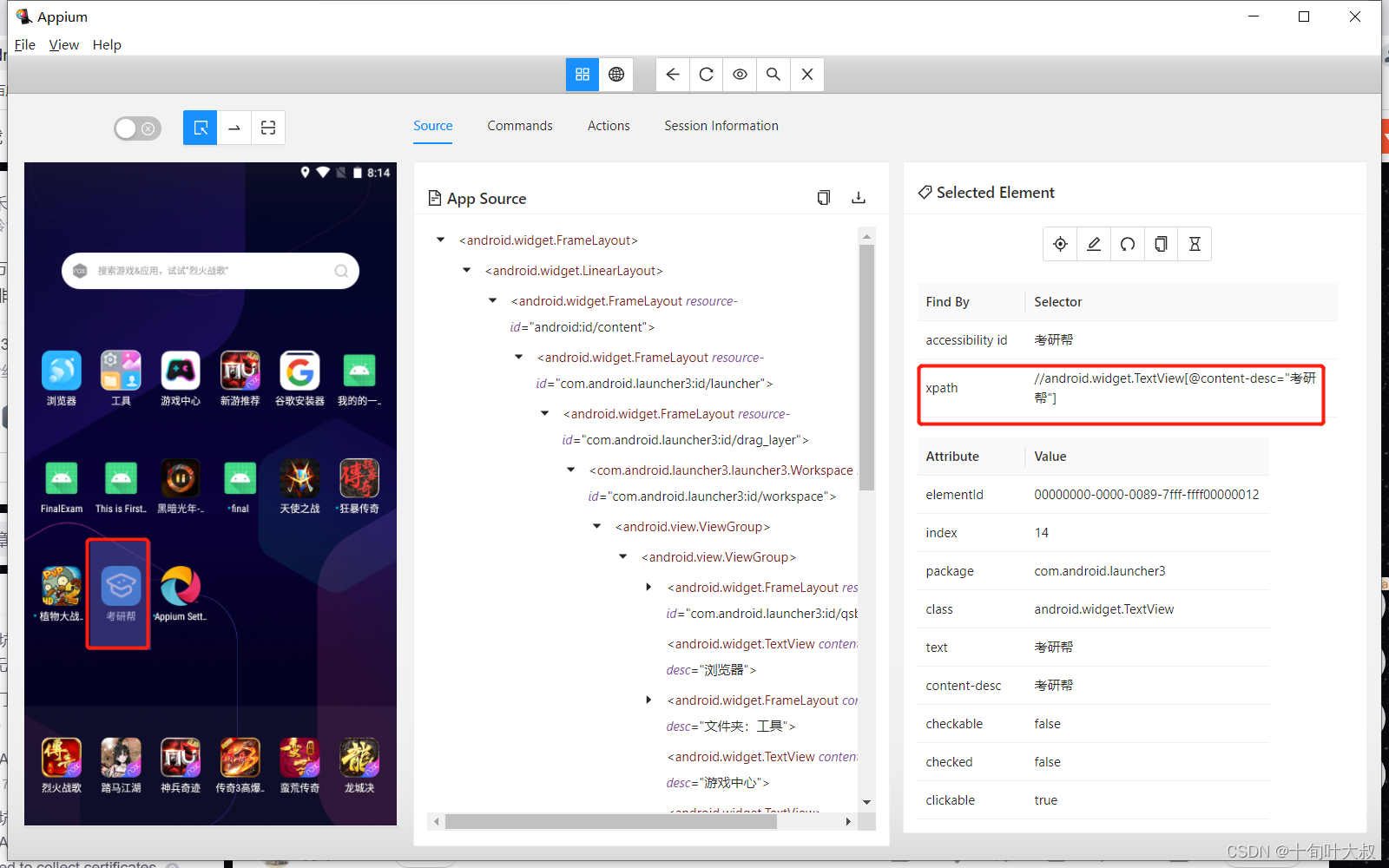The height and width of the screenshot is (868, 1389).
Task: Tap the 植物大战 game icon
Action: point(62,594)
